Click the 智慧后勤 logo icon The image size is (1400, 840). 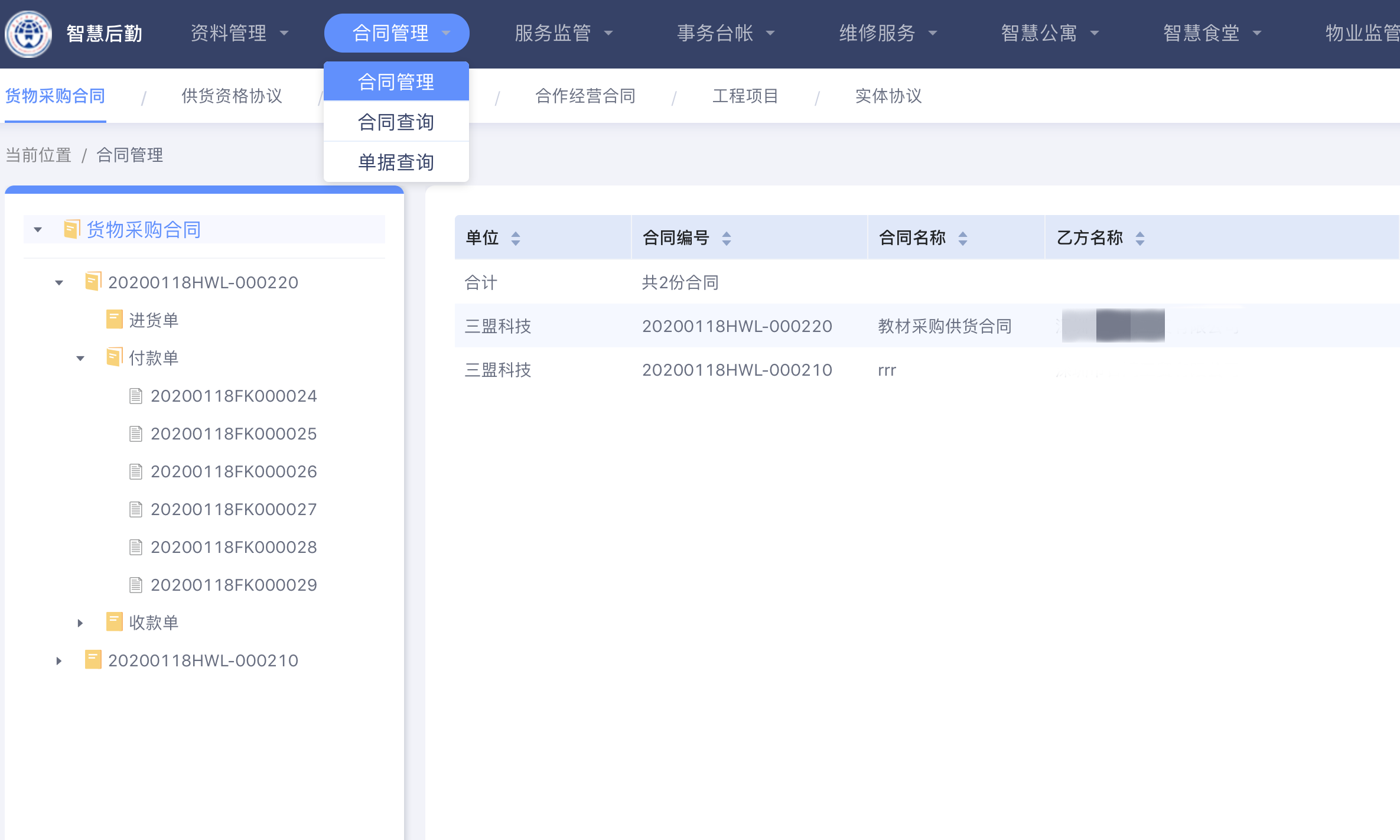(x=28, y=34)
